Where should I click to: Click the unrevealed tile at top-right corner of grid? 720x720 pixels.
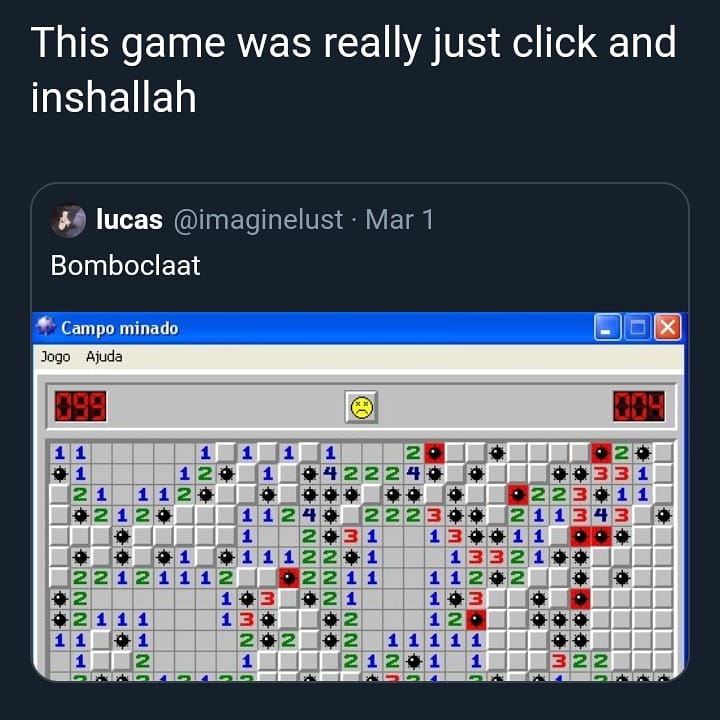[x=664, y=453]
